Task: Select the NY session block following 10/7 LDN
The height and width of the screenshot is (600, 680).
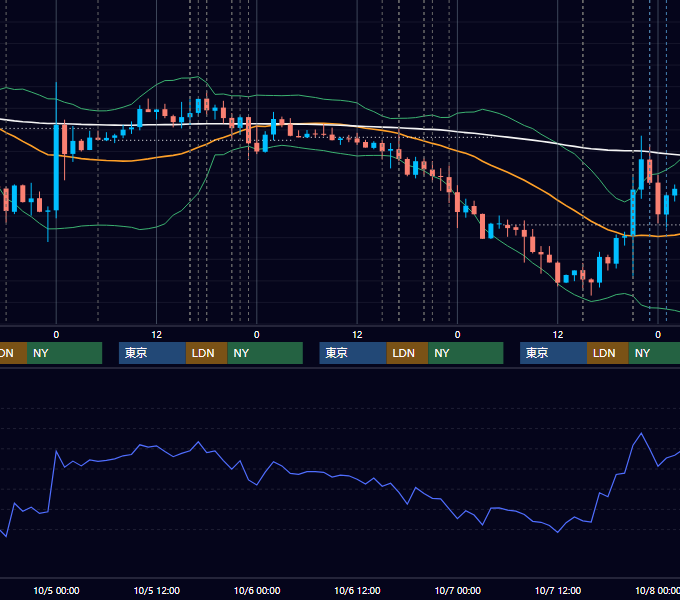Action: (654, 353)
